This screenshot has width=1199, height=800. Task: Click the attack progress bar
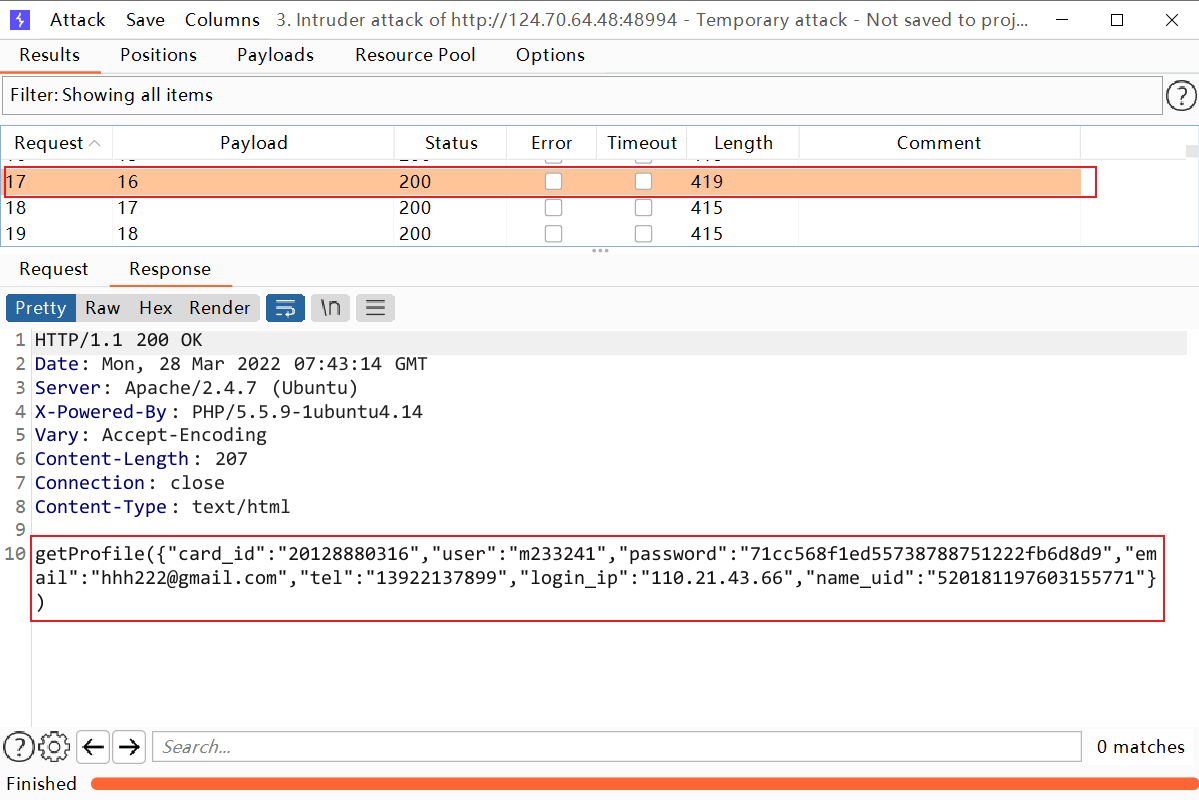click(x=644, y=784)
